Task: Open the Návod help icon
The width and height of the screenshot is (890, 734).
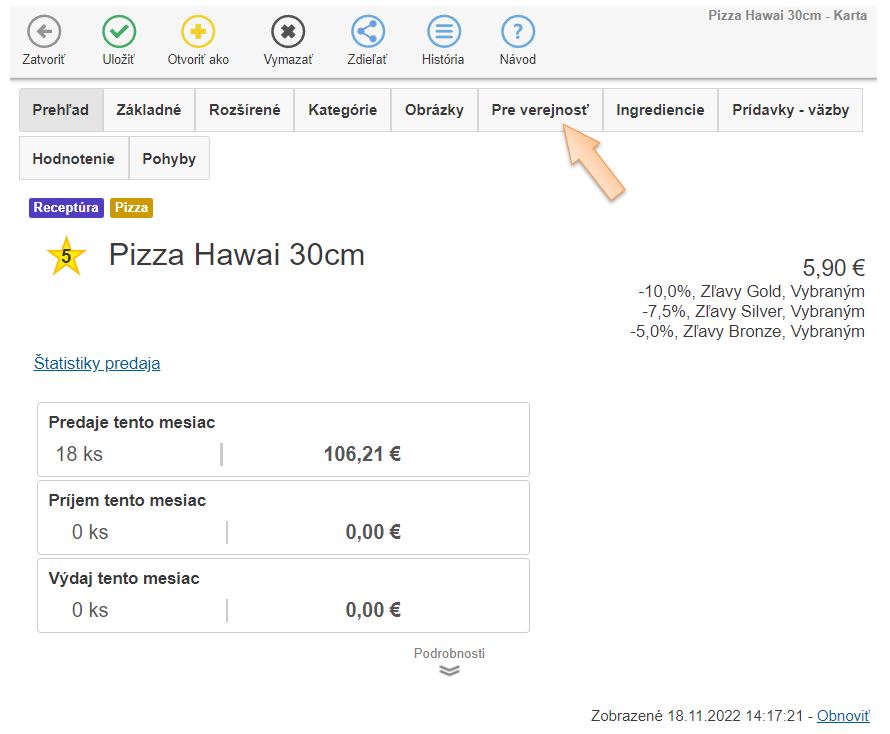Action: (x=517, y=32)
